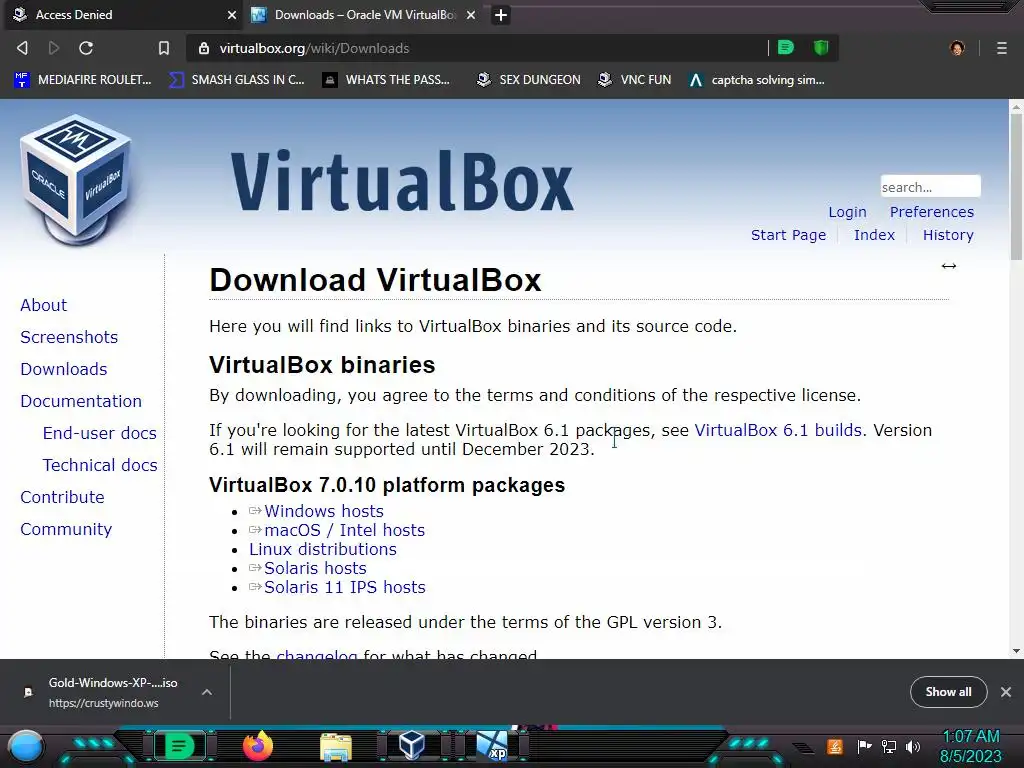Open the changelog link
The image size is (1024, 768).
coord(317,654)
